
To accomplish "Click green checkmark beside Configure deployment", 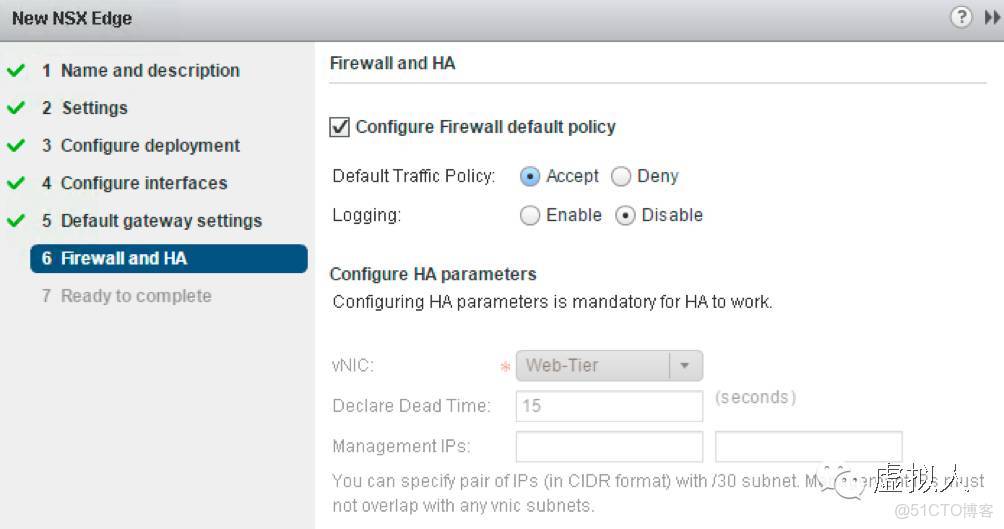I will 15,146.
